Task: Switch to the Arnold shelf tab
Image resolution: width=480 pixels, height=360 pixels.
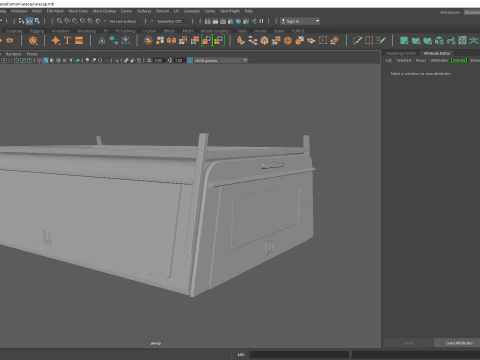Action: click(260, 31)
